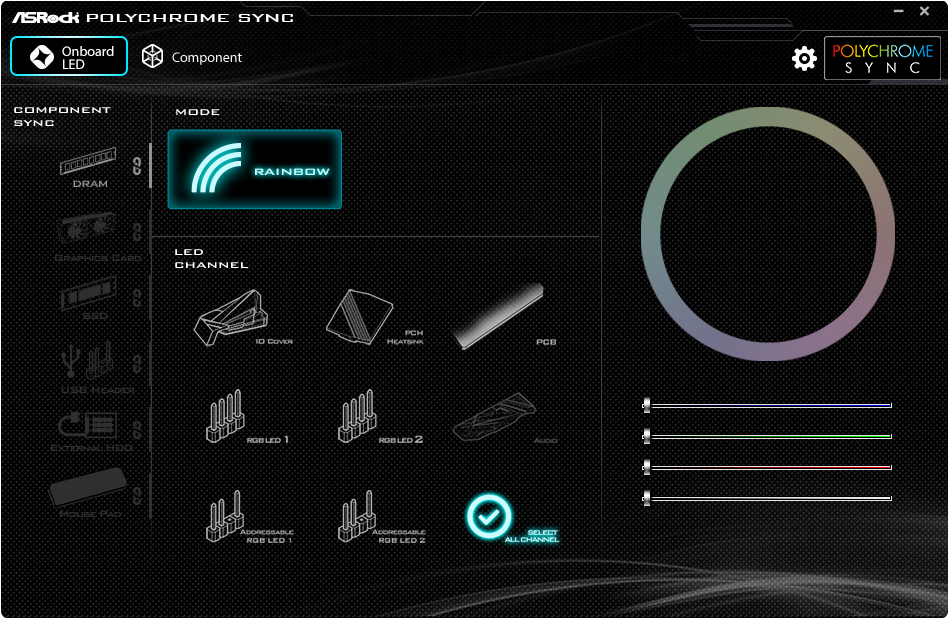Click the blue channel slider

tap(767, 405)
